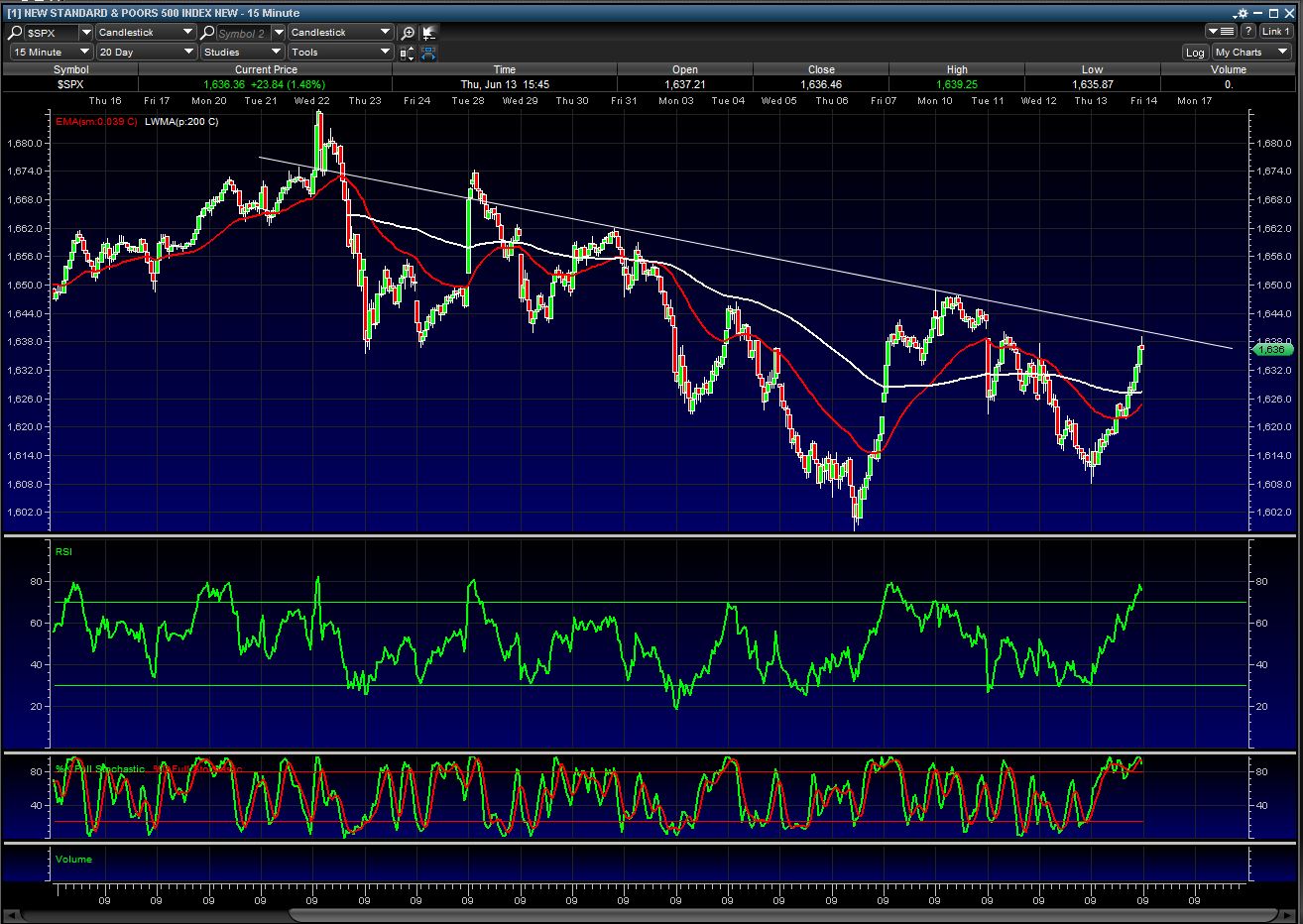1303x924 pixels.
Task: Open the question mark help button
Action: click(1247, 32)
